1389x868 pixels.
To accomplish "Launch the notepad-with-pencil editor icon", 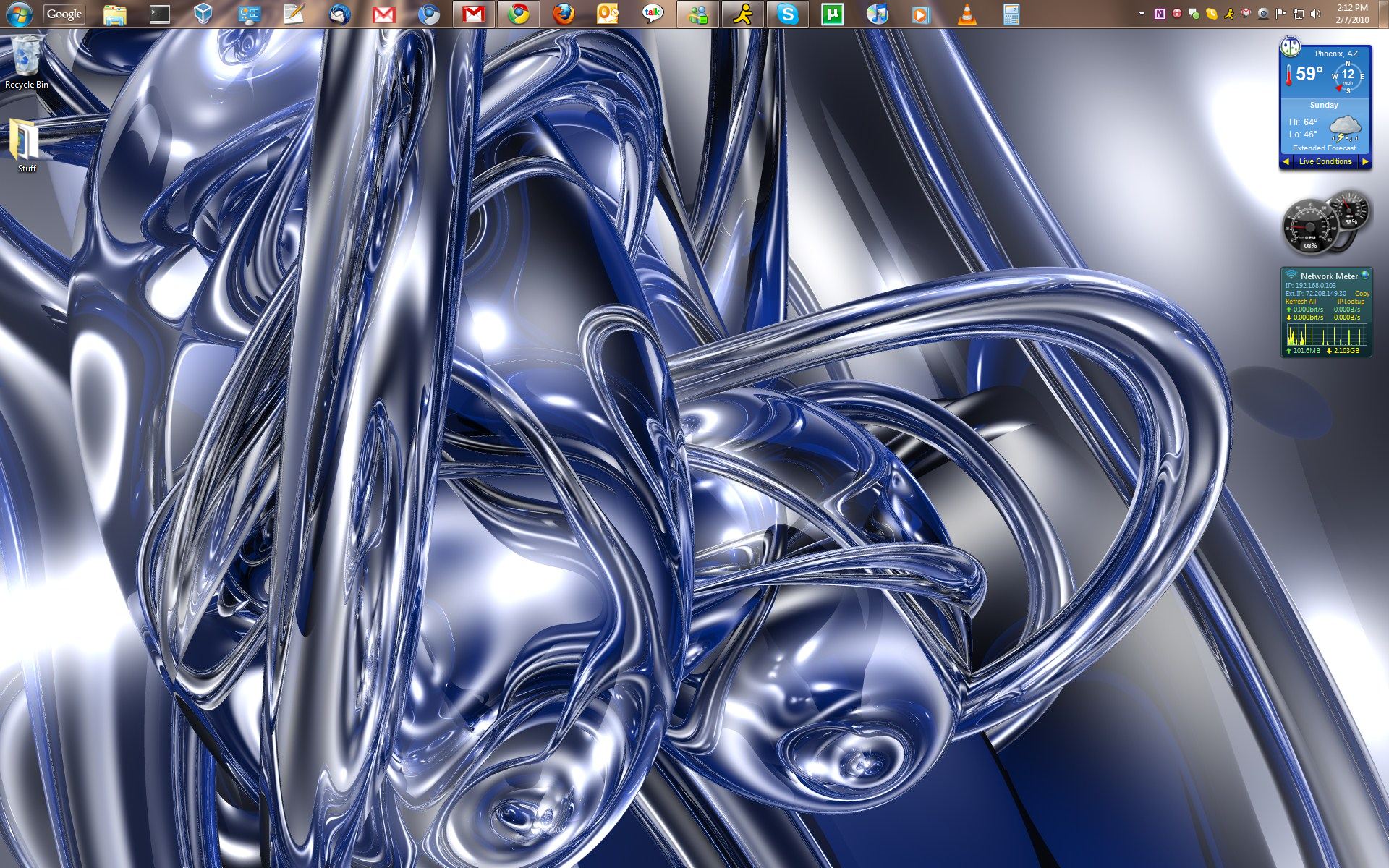I will [x=294, y=14].
